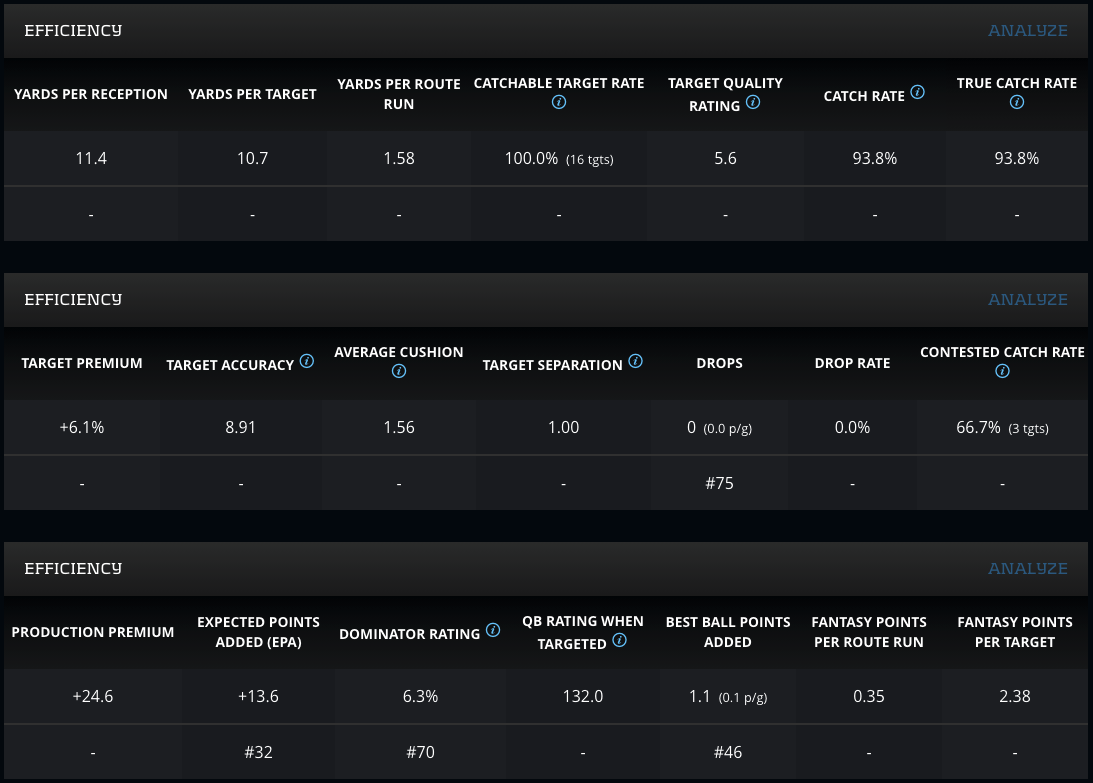The image size is (1093, 783).
Task: Select Best Ball Points Added rank #46
Action: (727, 752)
